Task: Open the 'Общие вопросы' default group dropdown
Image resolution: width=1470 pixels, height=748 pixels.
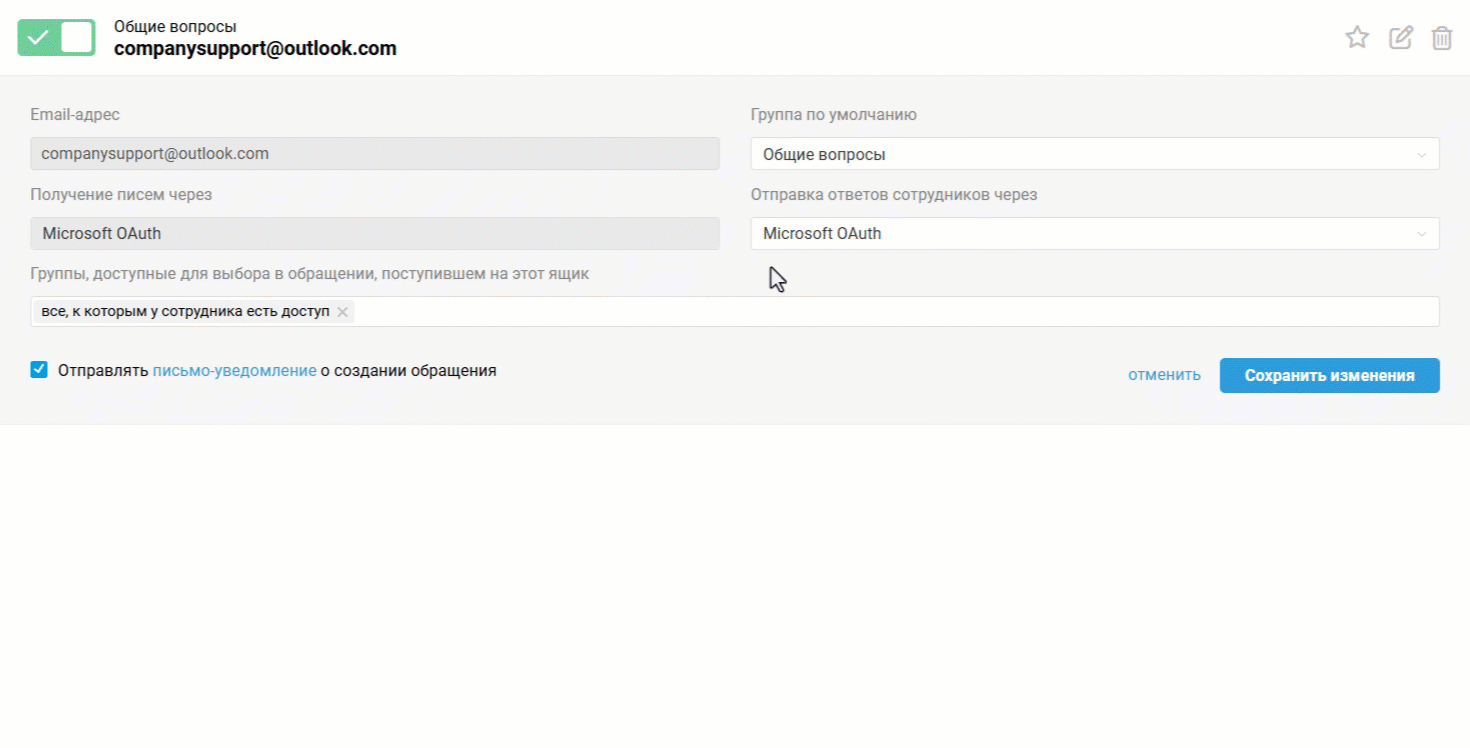Action: coord(1080,154)
